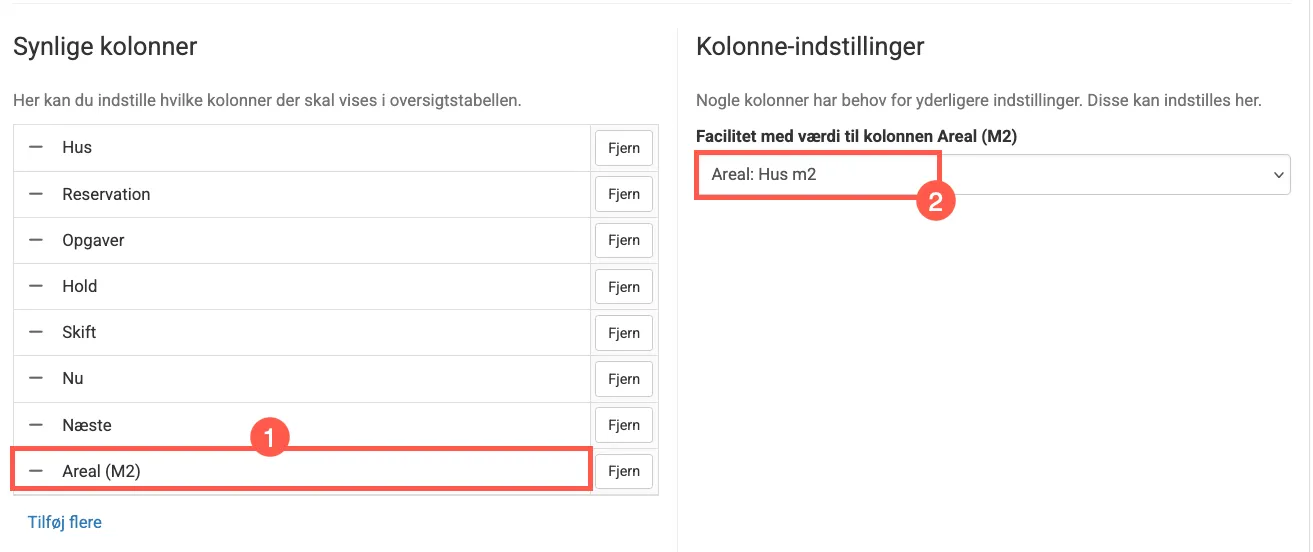1313x552 pixels.
Task: Click the dash handle beside Skift
Action: click(36, 332)
